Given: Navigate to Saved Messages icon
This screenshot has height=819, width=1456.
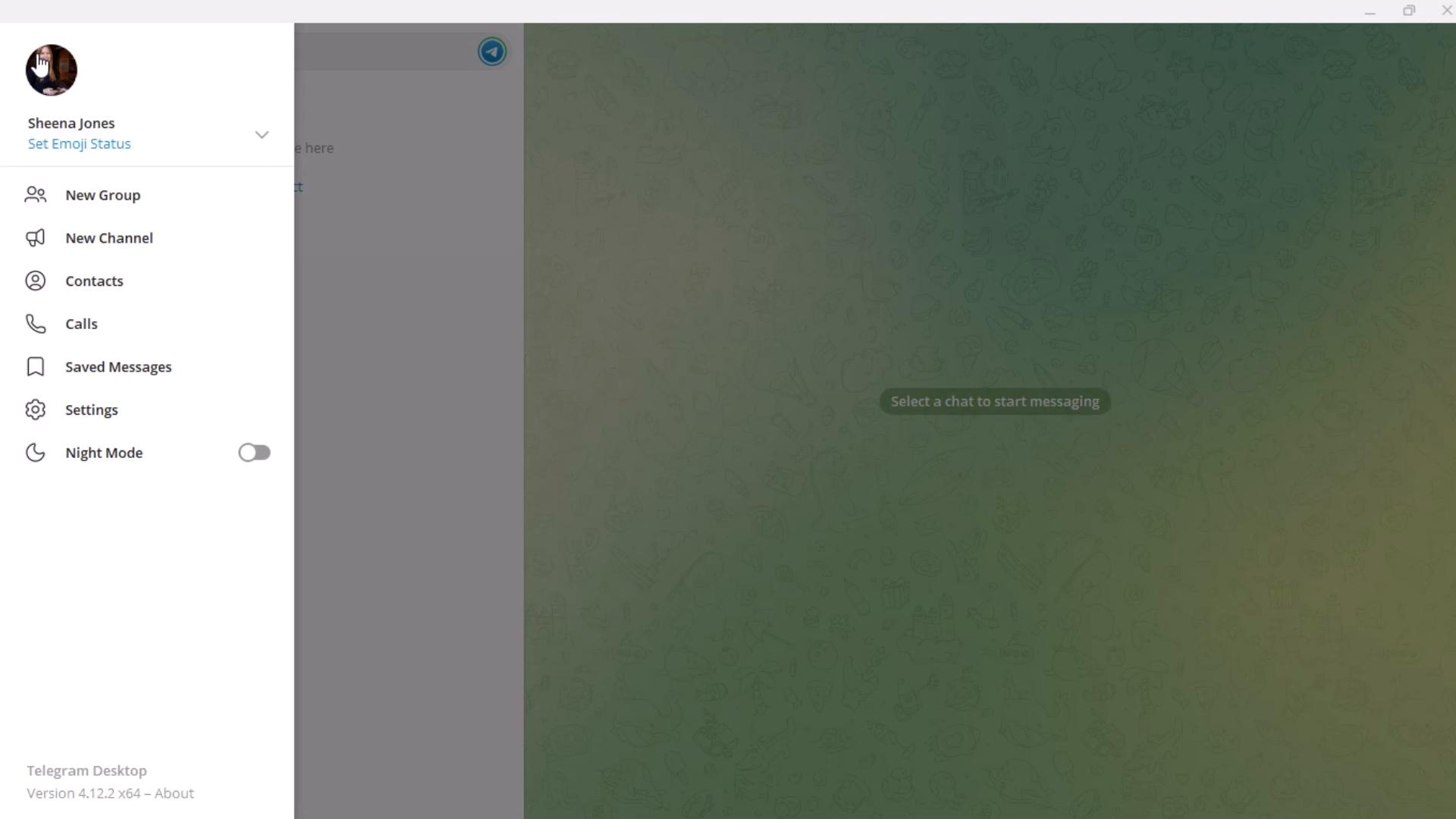Looking at the screenshot, I should click(x=35, y=366).
